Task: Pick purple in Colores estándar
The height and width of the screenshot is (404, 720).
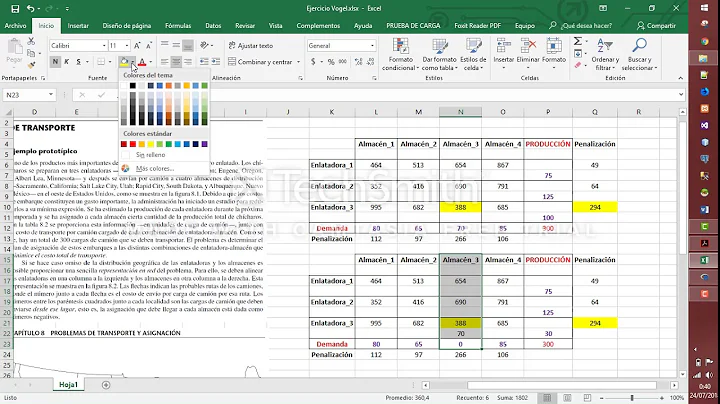Action: coord(204,144)
